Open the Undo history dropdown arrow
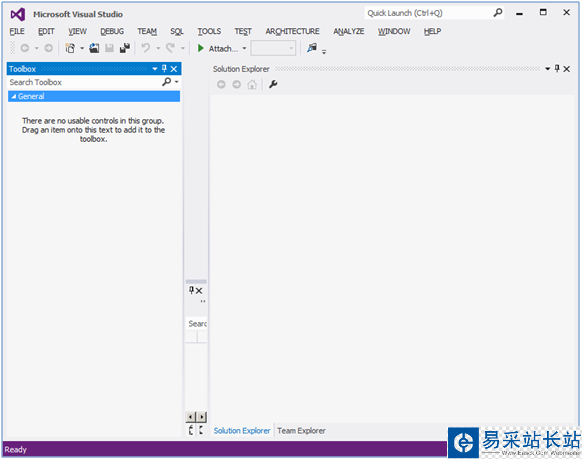 coord(158,48)
